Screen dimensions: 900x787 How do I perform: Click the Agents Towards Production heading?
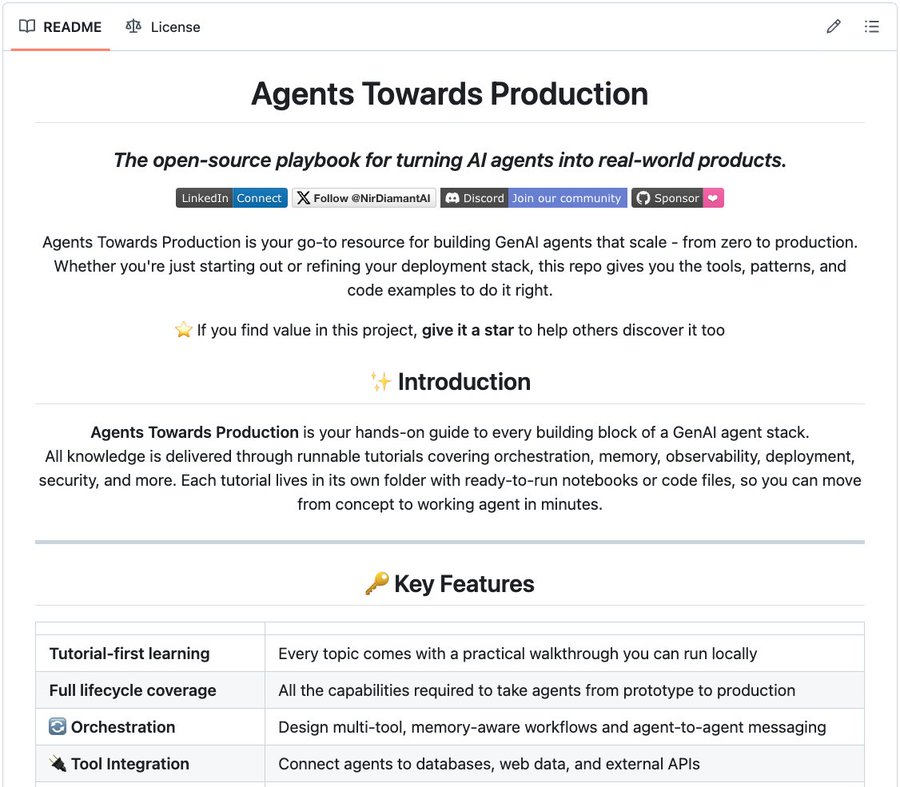point(450,94)
